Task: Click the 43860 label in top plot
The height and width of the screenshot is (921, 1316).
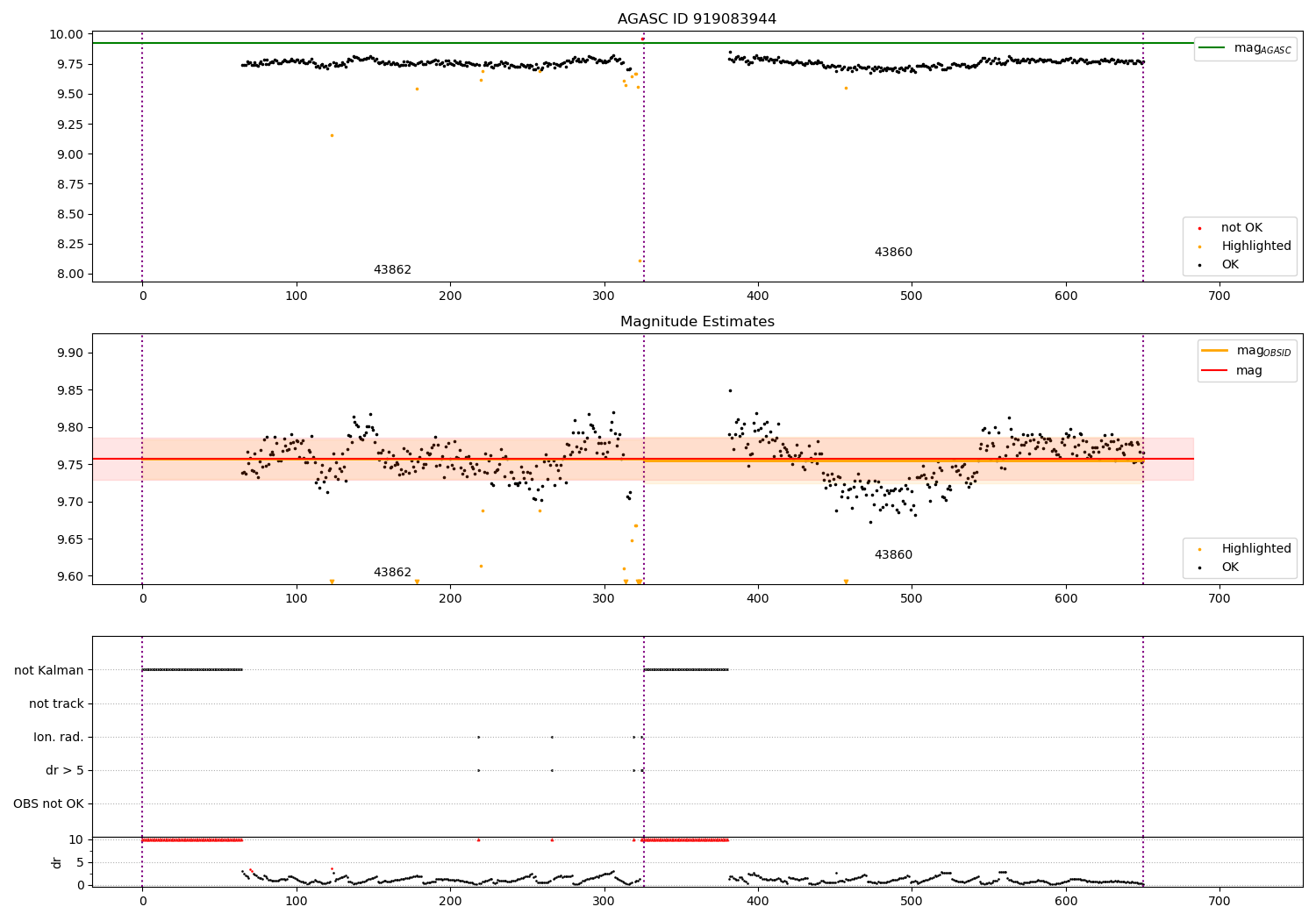Action: click(893, 253)
